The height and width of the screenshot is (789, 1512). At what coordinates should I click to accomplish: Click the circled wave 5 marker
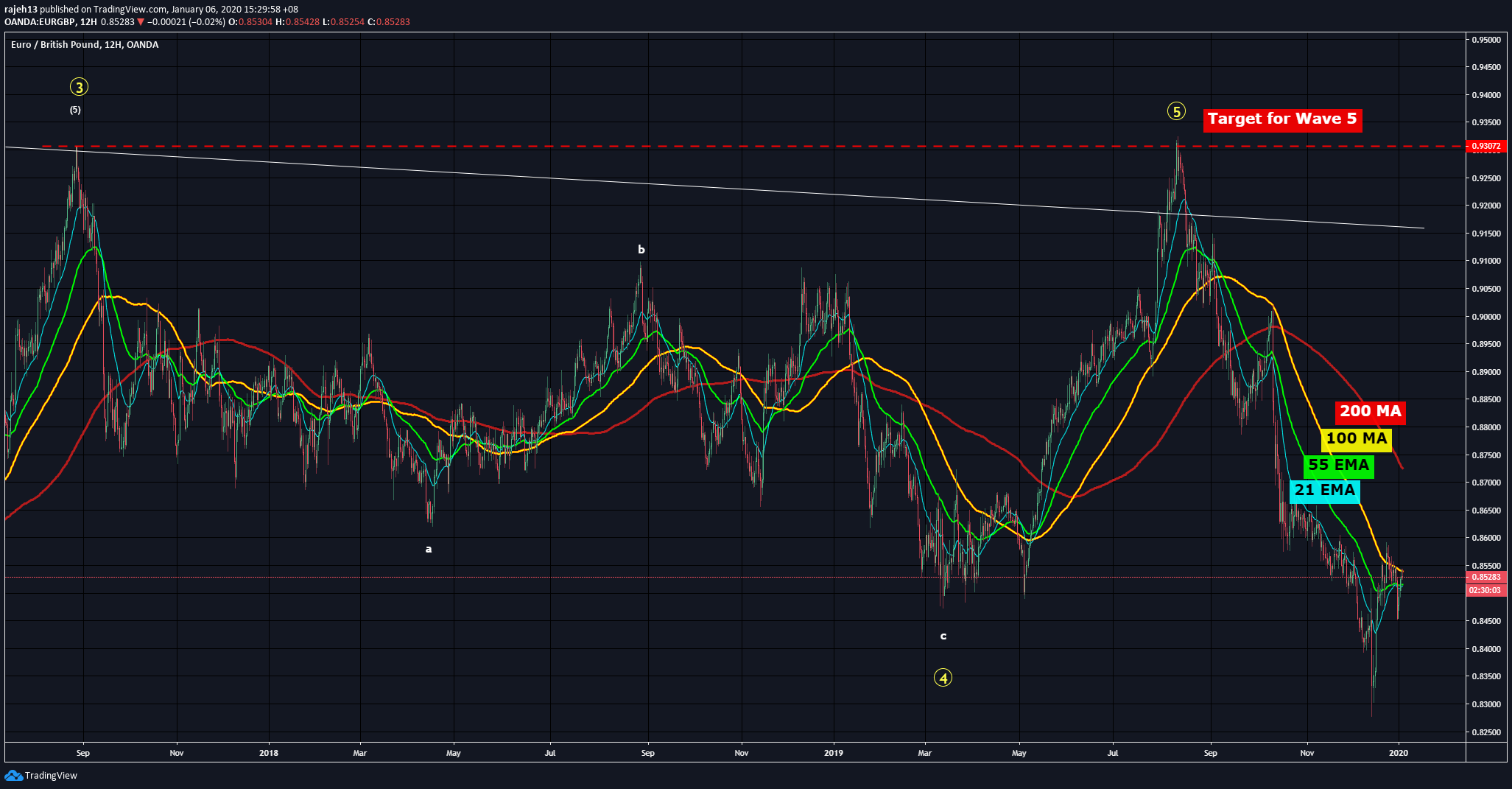pyautogui.click(x=1176, y=111)
